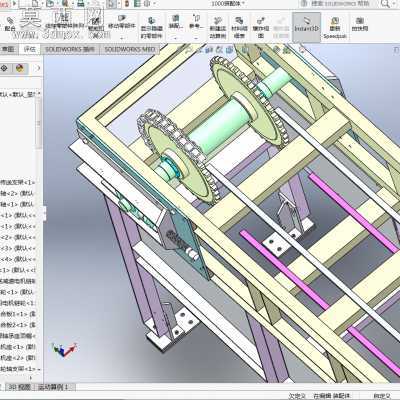
Task: Click 新建运动算例 motion study tool
Action: (x=218, y=28)
